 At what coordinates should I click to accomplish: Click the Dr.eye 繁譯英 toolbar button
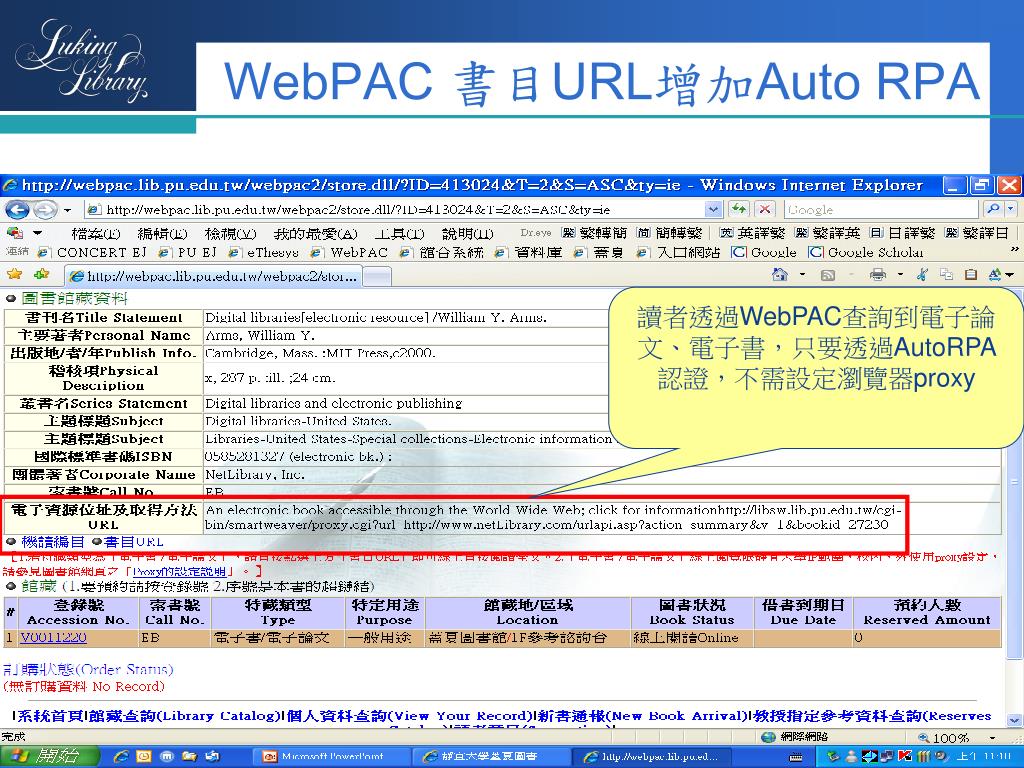coord(827,233)
